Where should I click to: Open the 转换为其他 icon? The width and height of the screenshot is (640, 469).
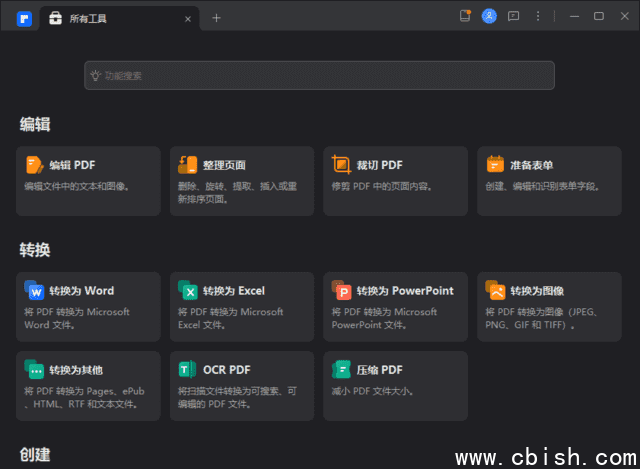[x=34, y=369]
